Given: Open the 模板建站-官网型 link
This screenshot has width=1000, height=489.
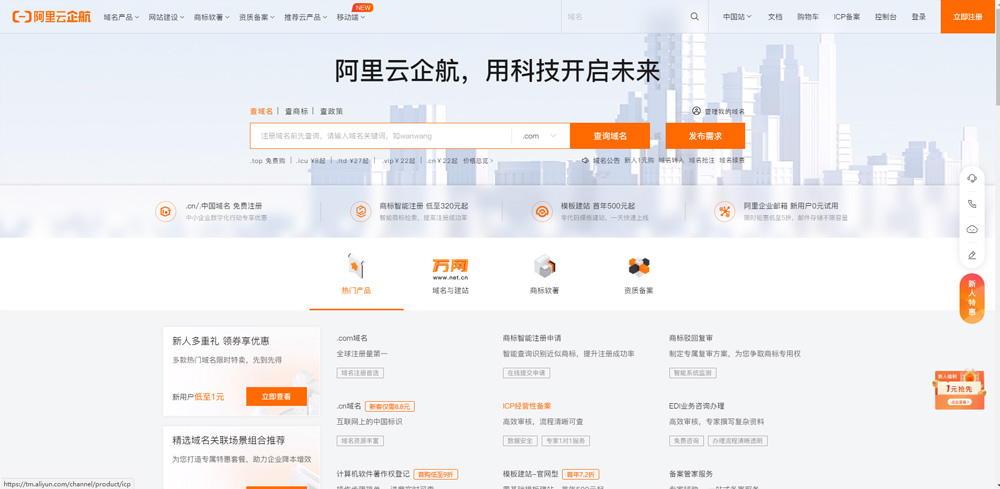Looking at the screenshot, I should coord(531,474).
